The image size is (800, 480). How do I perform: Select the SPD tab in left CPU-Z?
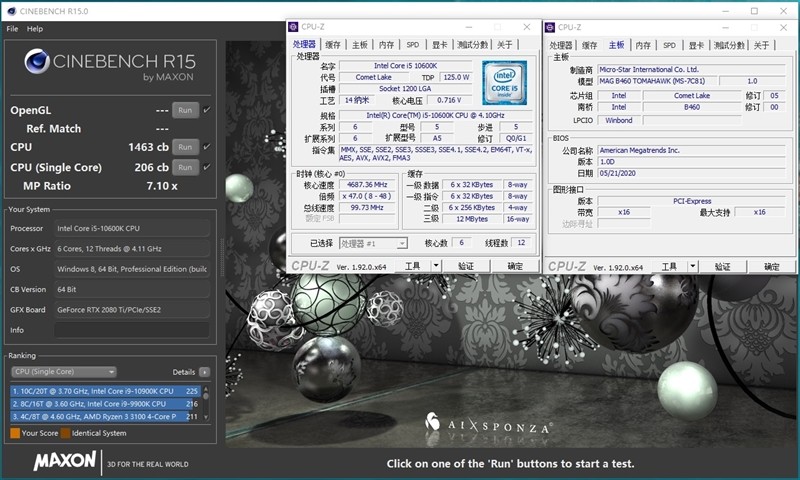point(413,45)
